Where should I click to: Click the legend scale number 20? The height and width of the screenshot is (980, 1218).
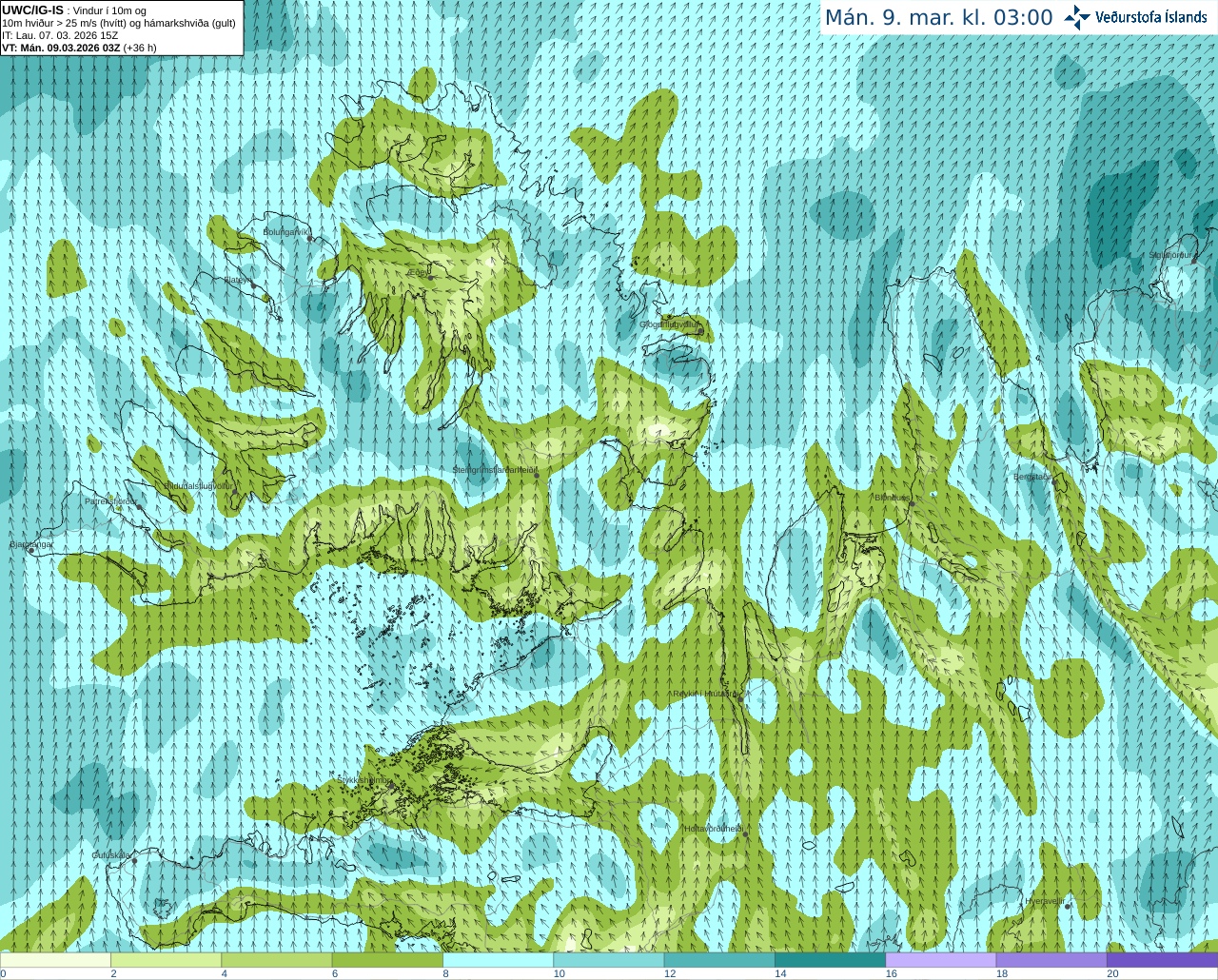(1112, 973)
